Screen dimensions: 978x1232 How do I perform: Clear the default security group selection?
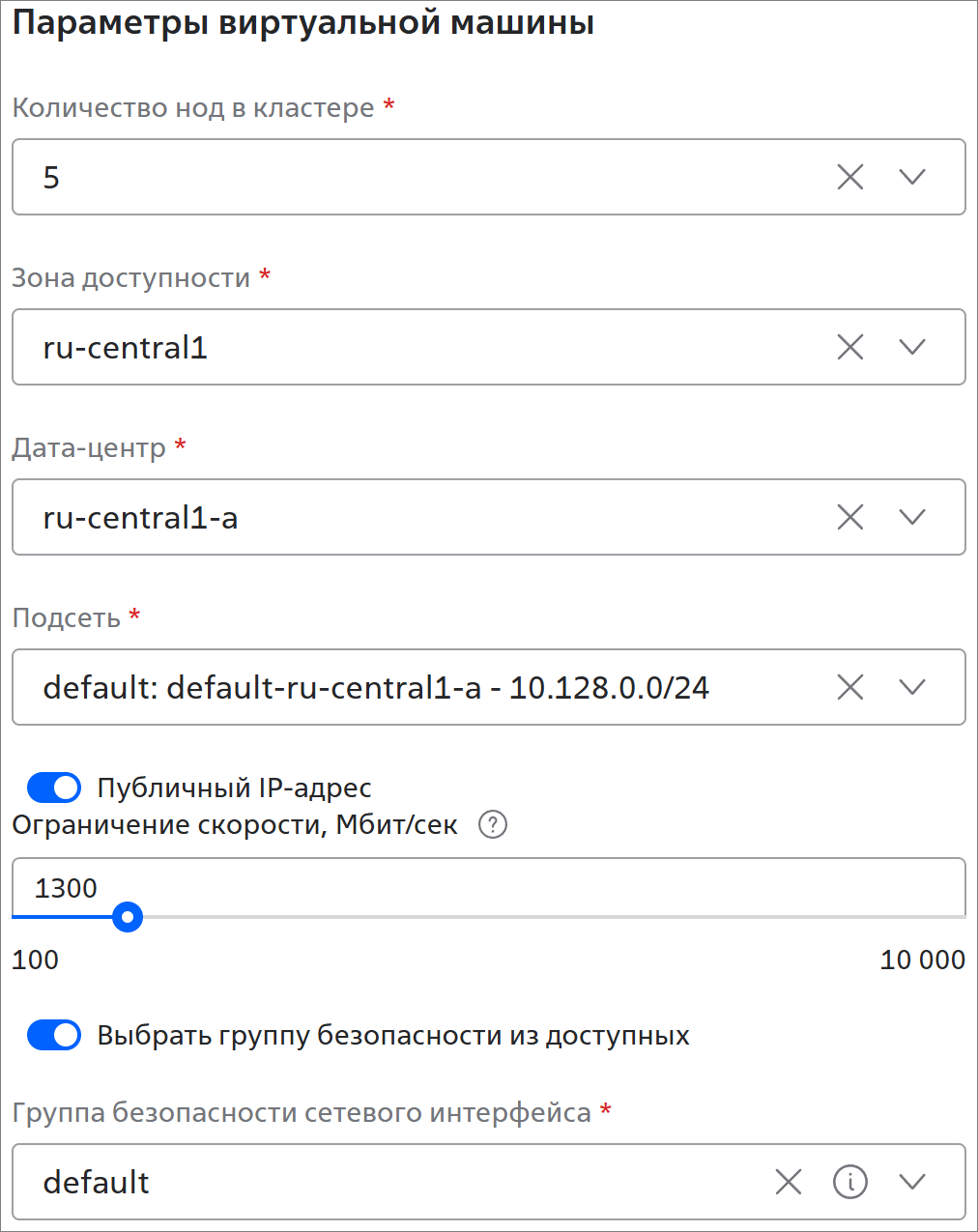coord(789,1181)
